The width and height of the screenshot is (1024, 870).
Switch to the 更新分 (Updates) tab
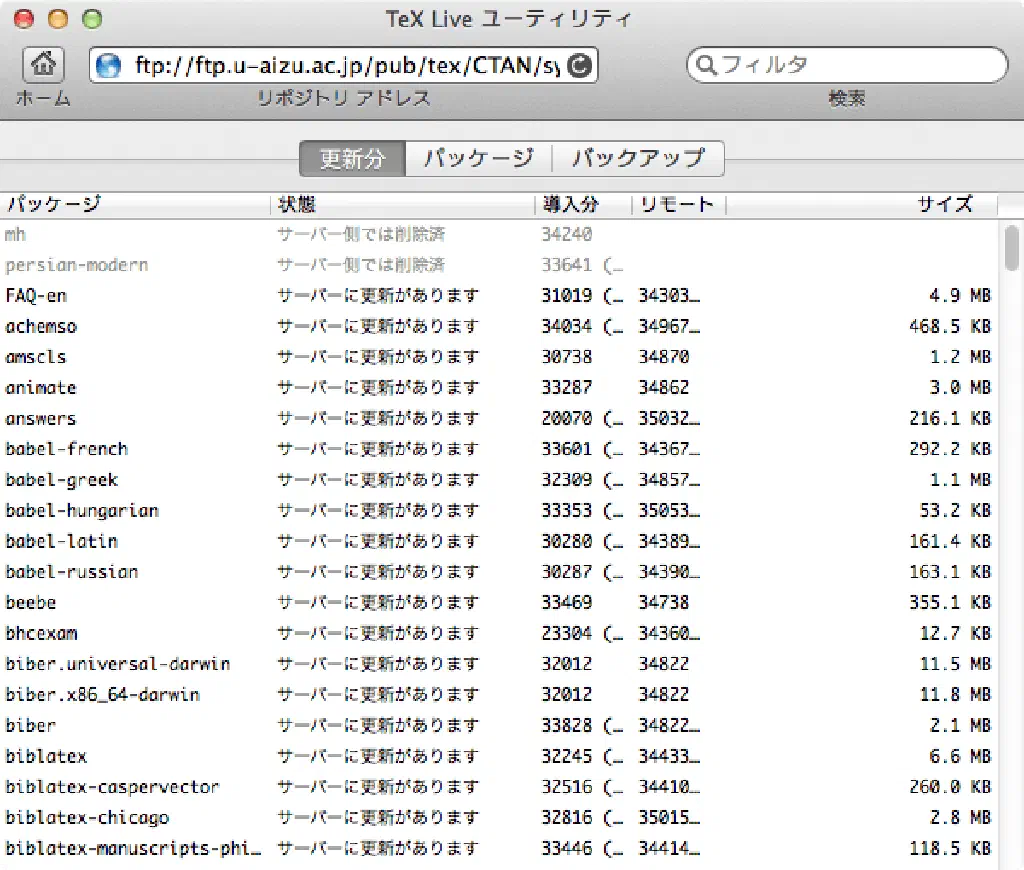(352, 159)
